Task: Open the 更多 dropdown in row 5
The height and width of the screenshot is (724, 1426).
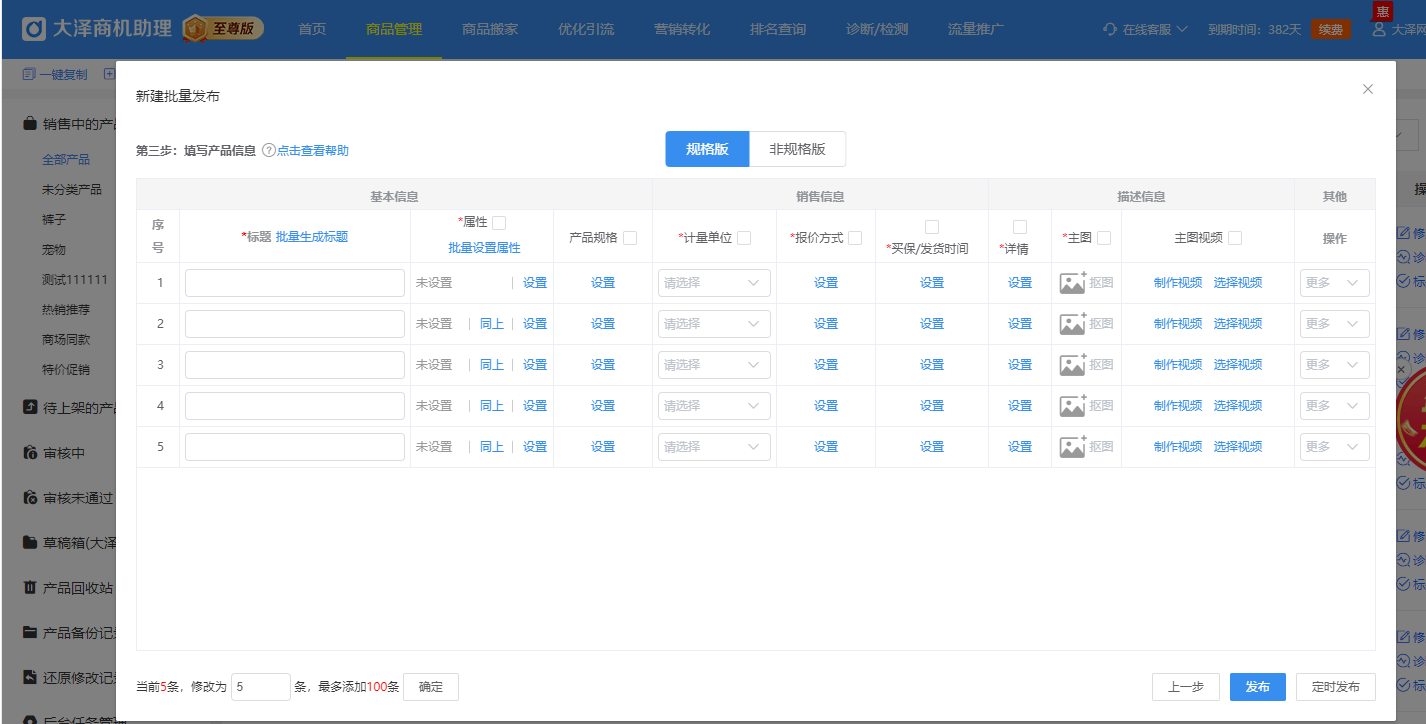Action: click(x=1334, y=447)
